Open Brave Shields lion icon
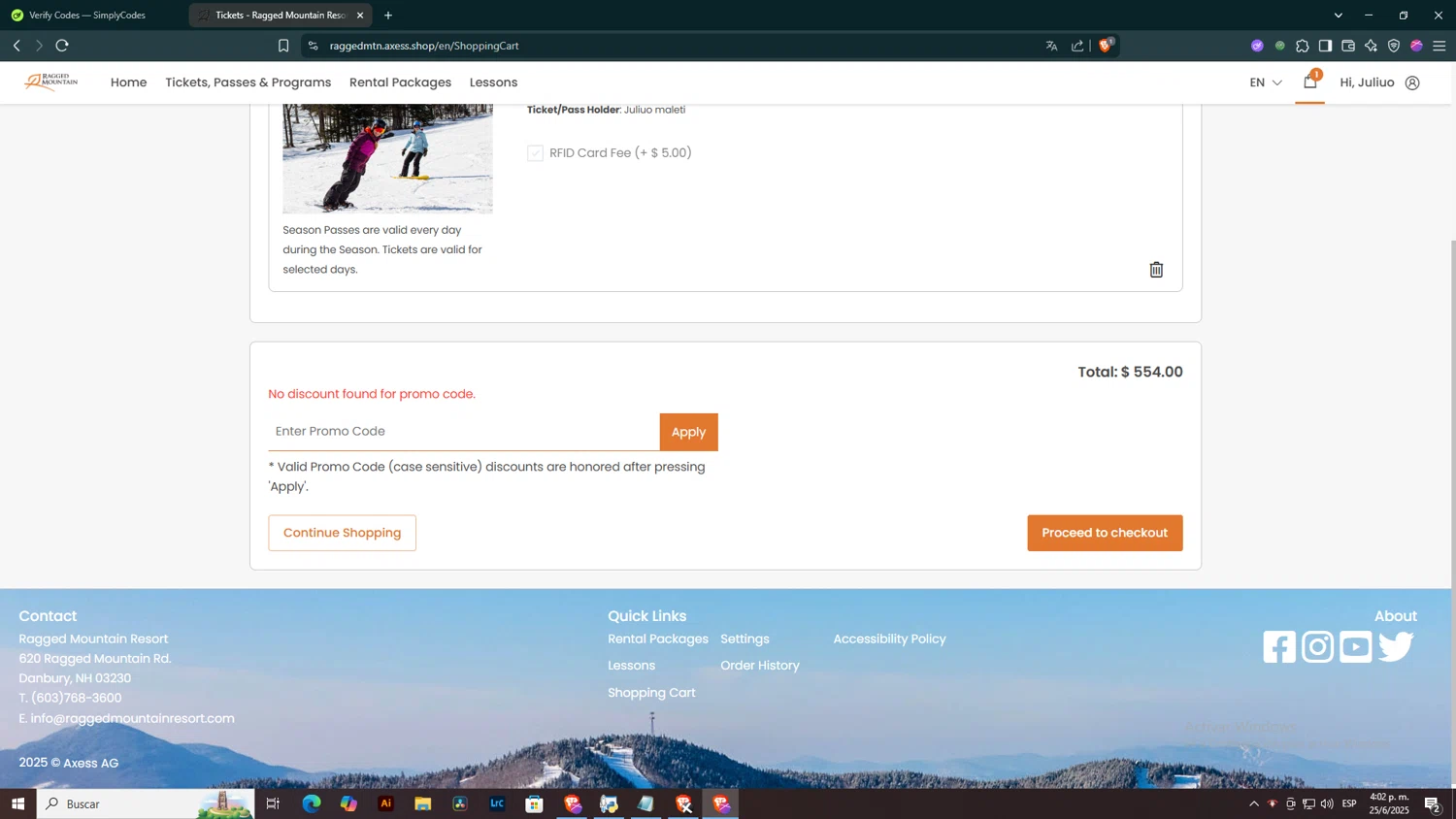 point(1106,45)
